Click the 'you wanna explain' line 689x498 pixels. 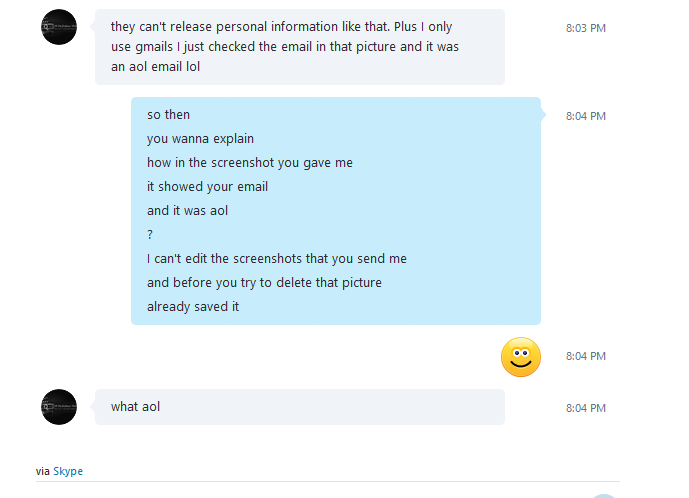click(200, 139)
